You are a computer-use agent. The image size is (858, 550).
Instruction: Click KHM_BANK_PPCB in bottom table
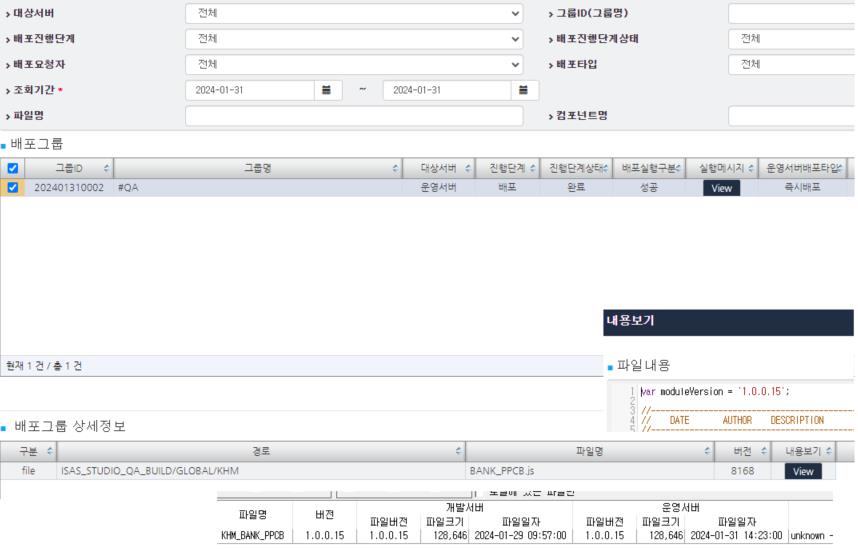click(253, 536)
